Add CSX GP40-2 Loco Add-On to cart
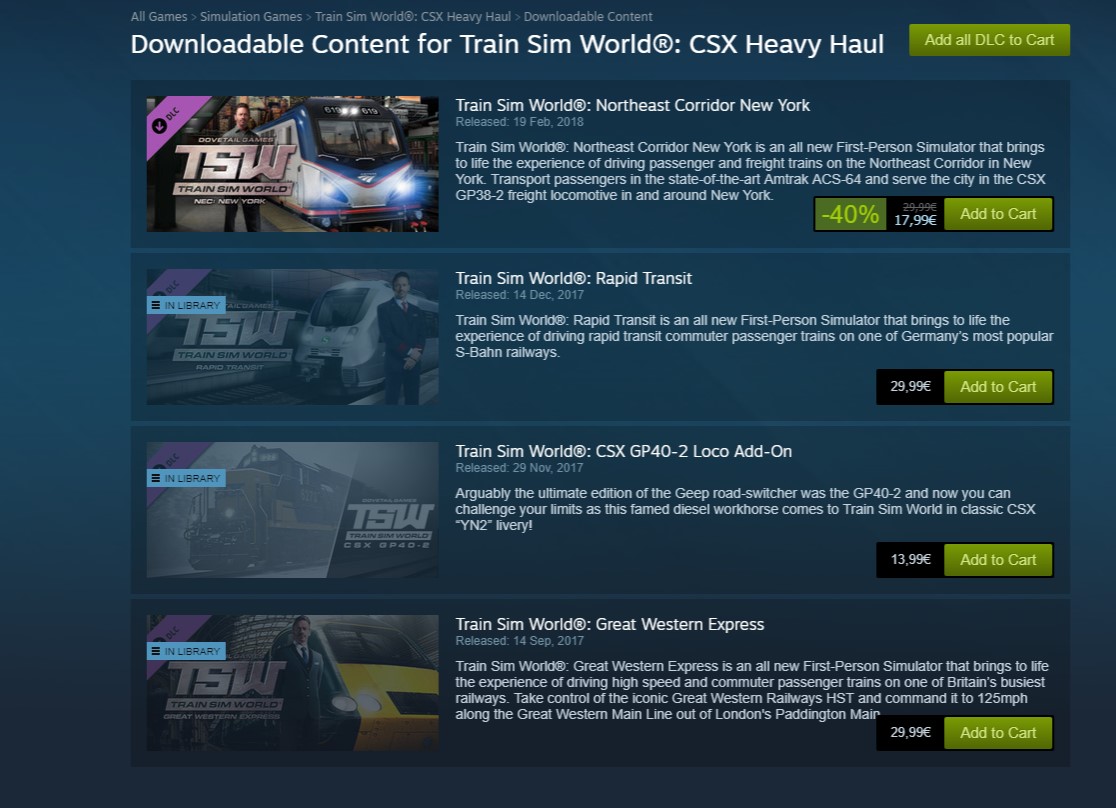 (998, 560)
